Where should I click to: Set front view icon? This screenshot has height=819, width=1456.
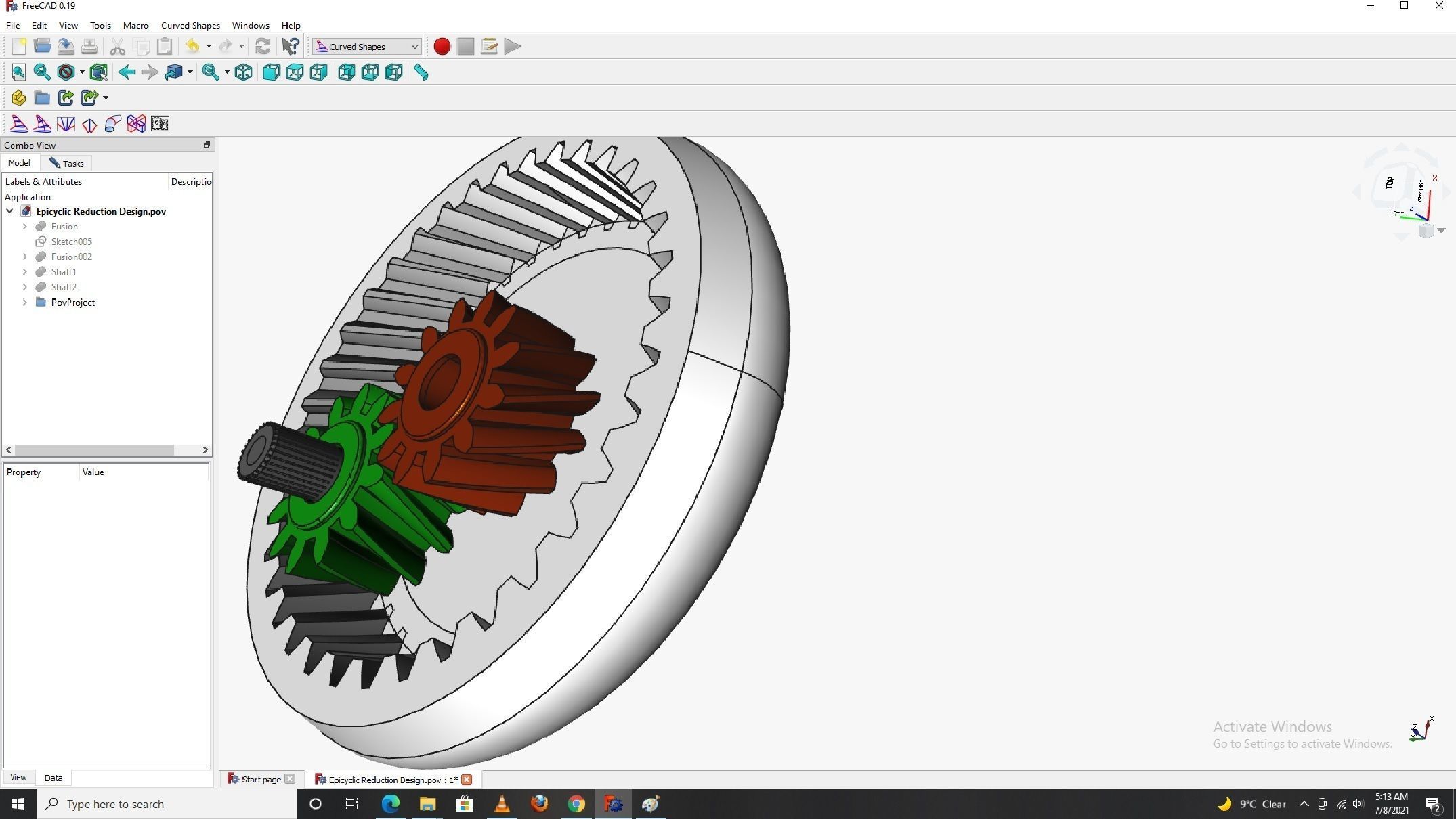tap(271, 72)
